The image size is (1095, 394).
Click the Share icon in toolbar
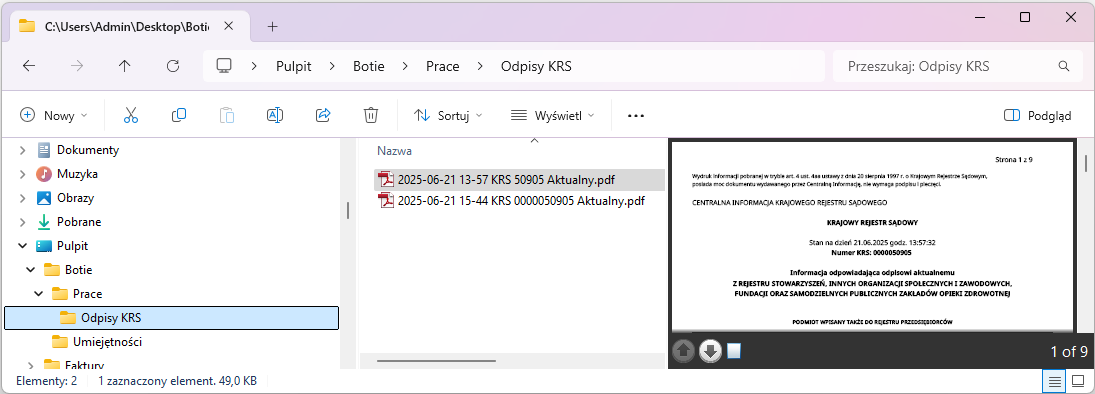pyautogui.click(x=323, y=115)
